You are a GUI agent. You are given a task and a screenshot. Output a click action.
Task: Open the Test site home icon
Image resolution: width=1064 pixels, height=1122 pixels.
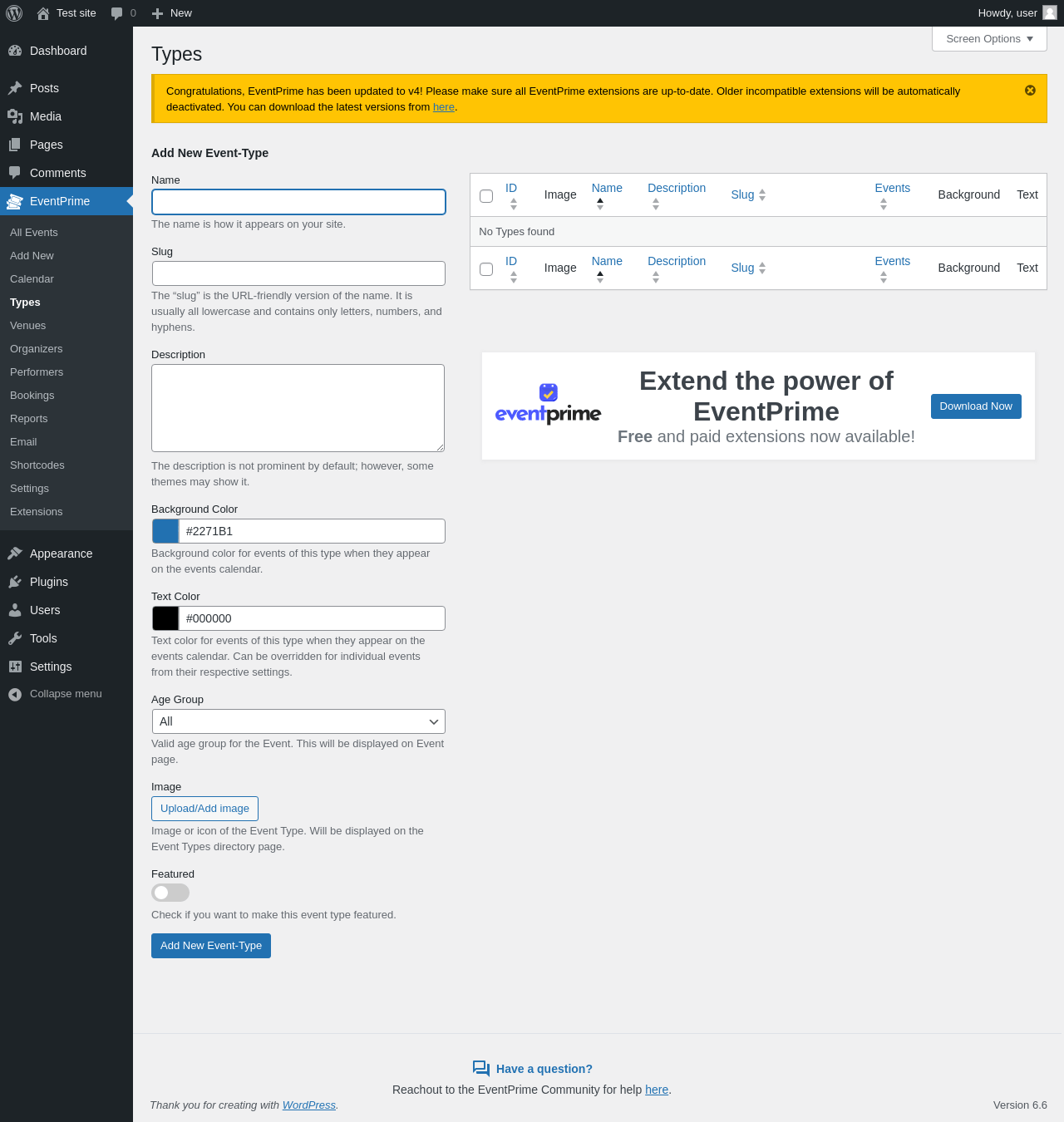coord(43,13)
